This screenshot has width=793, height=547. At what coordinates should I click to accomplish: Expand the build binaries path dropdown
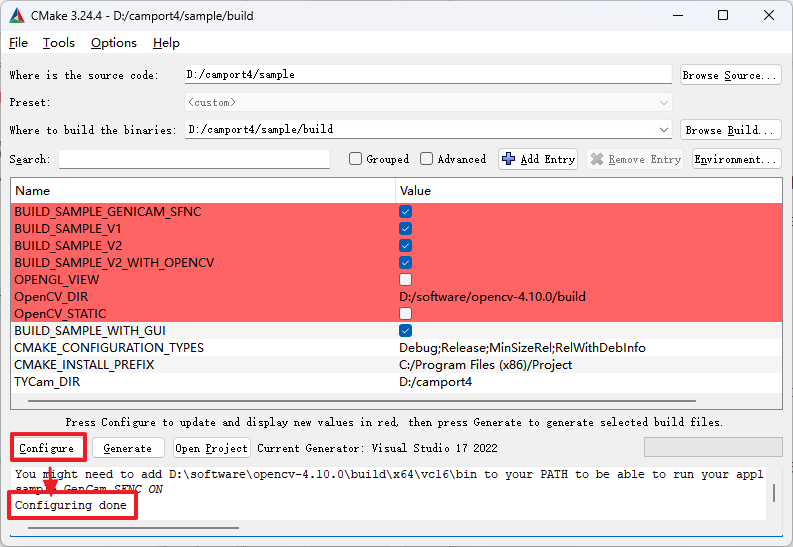coord(664,130)
